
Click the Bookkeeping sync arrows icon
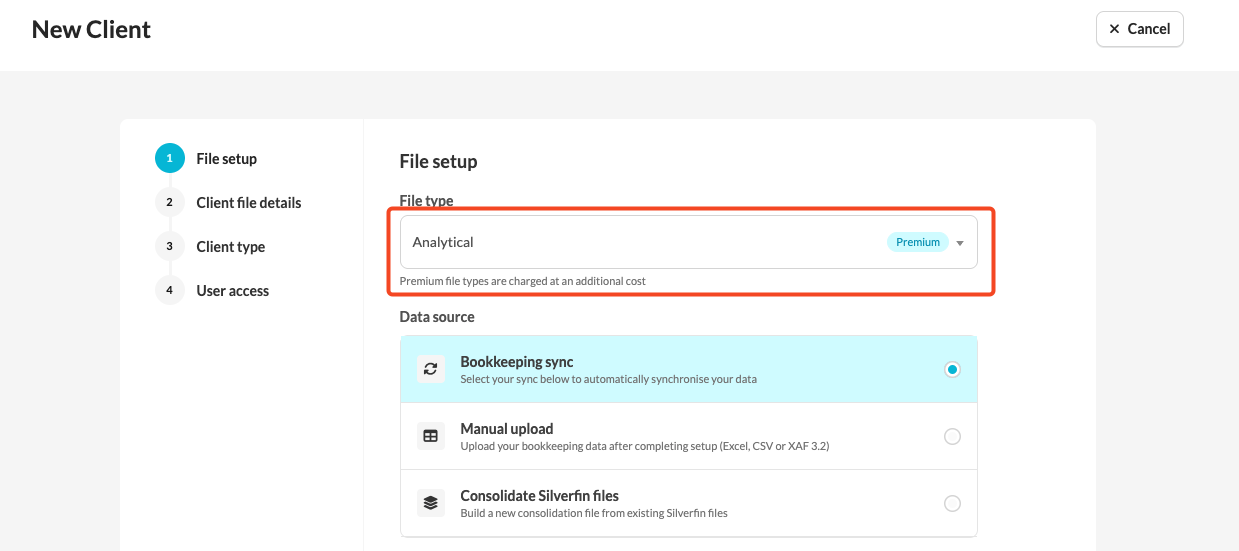coord(431,369)
